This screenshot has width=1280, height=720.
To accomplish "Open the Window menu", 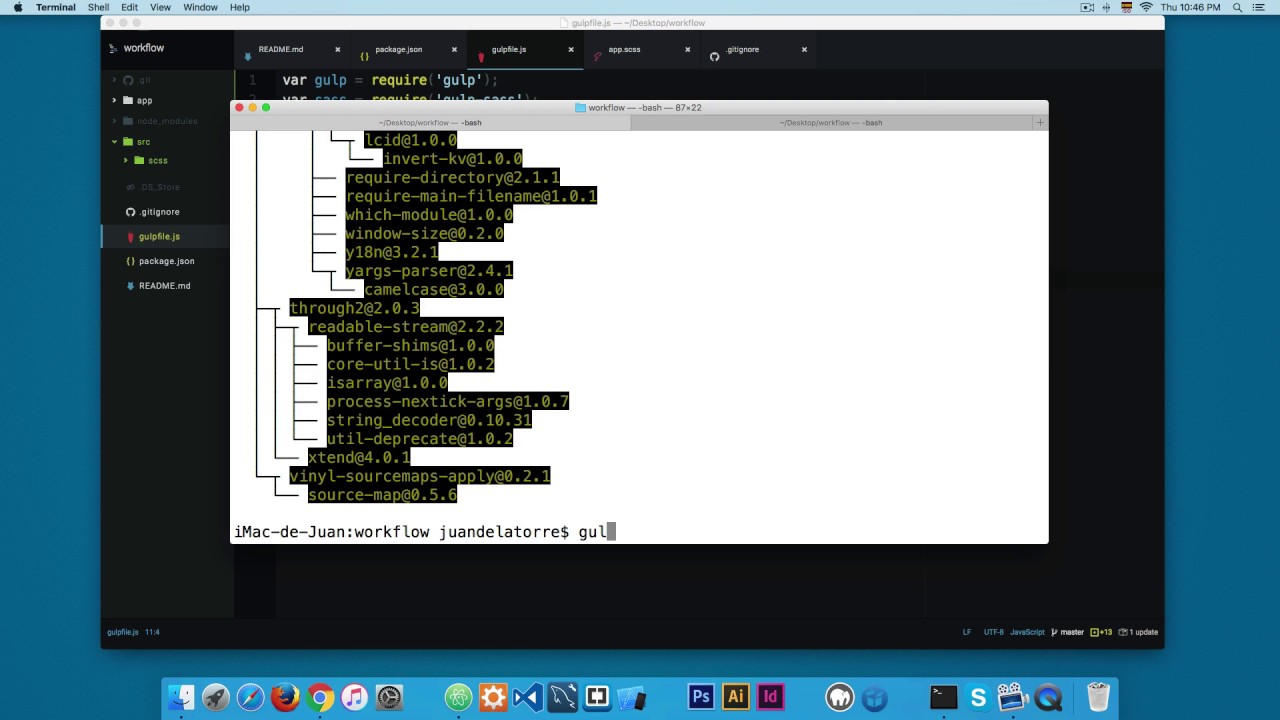I will coord(200,7).
